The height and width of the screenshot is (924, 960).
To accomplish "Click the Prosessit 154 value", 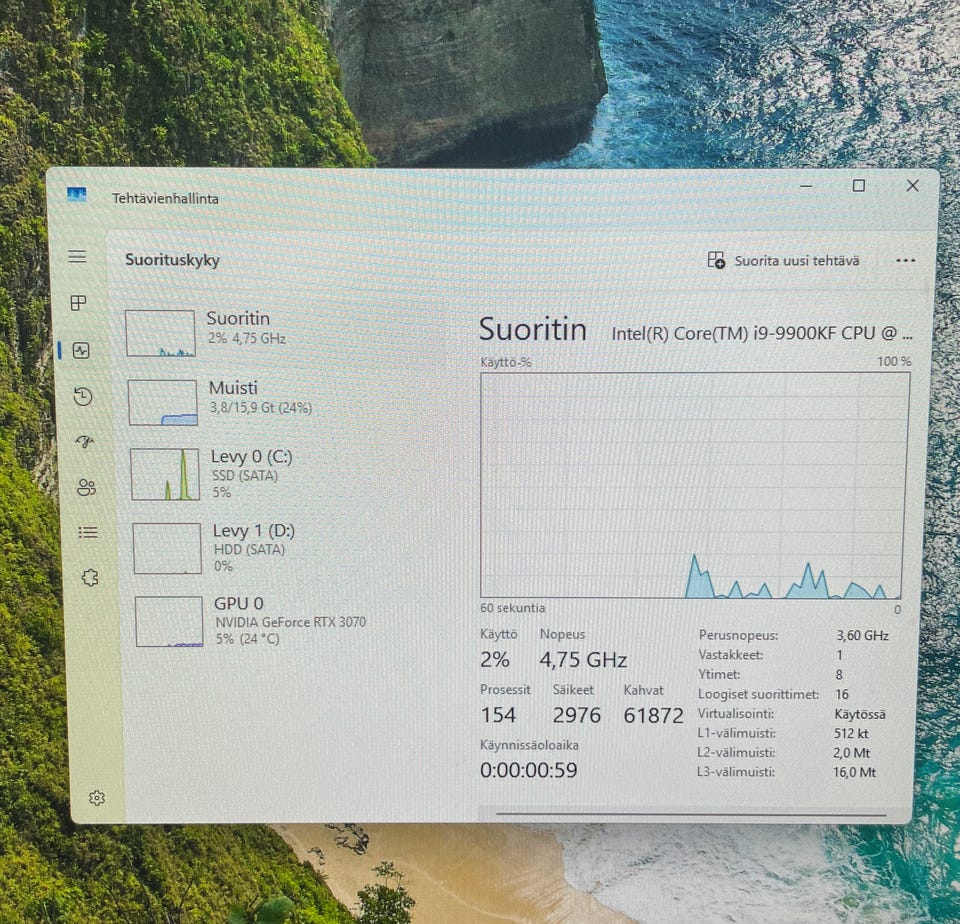I will [x=498, y=715].
